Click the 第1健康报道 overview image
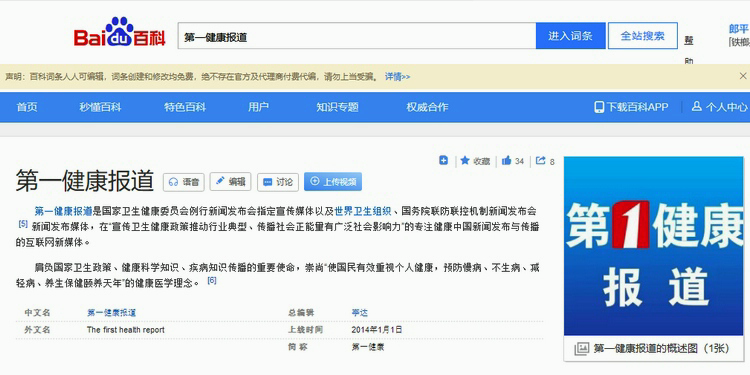Screen dimensions: 750x375 tap(653, 246)
